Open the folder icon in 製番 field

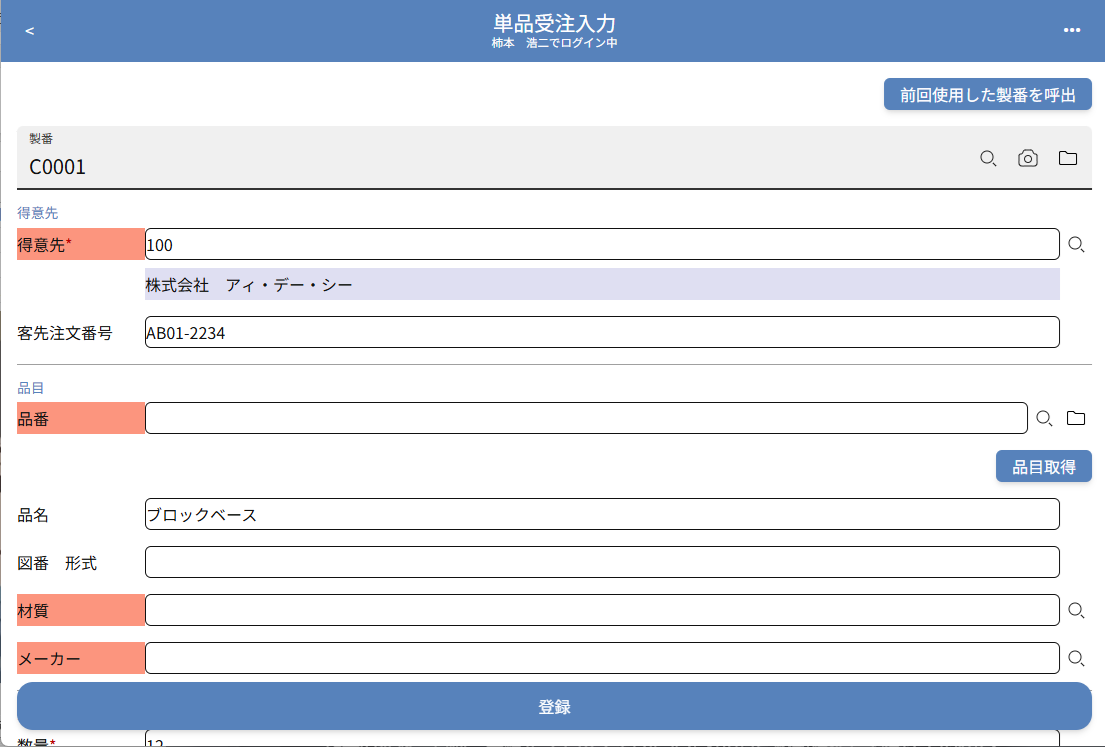(1068, 158)
